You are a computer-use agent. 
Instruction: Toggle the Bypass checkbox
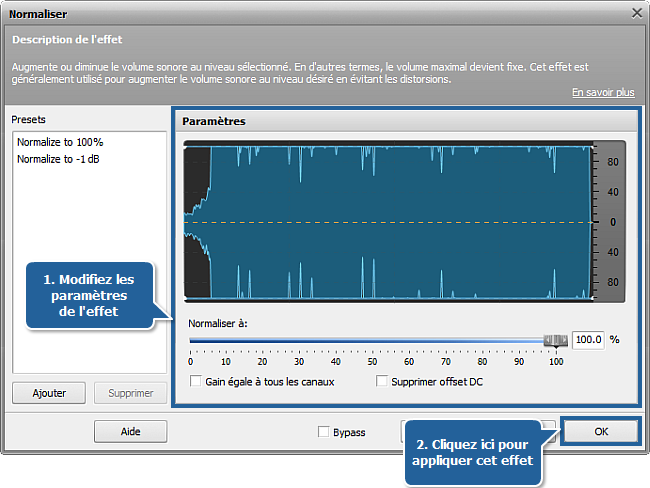[323, 432]
